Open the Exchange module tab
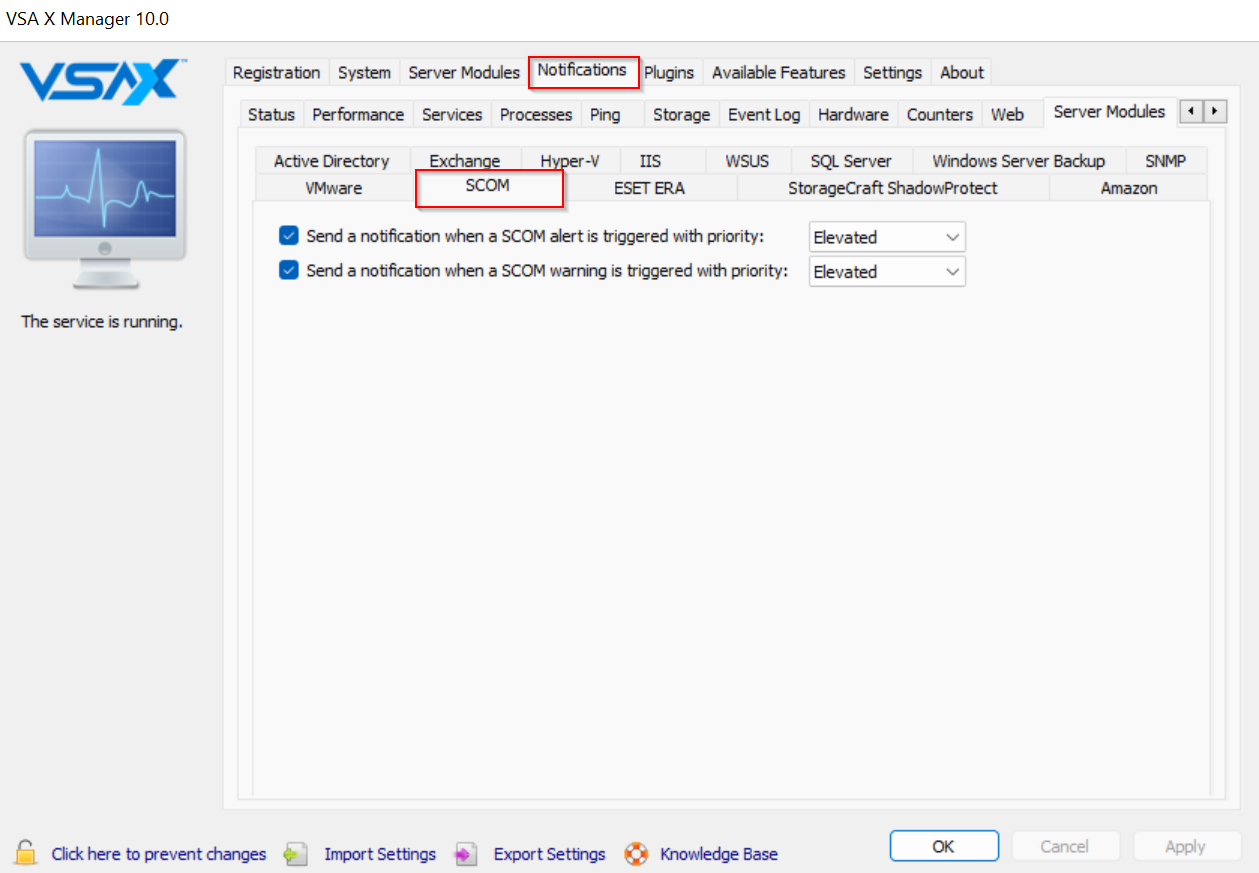This screenshot has height=873, width=1259. pyautogui.click(x=464, y=161)
